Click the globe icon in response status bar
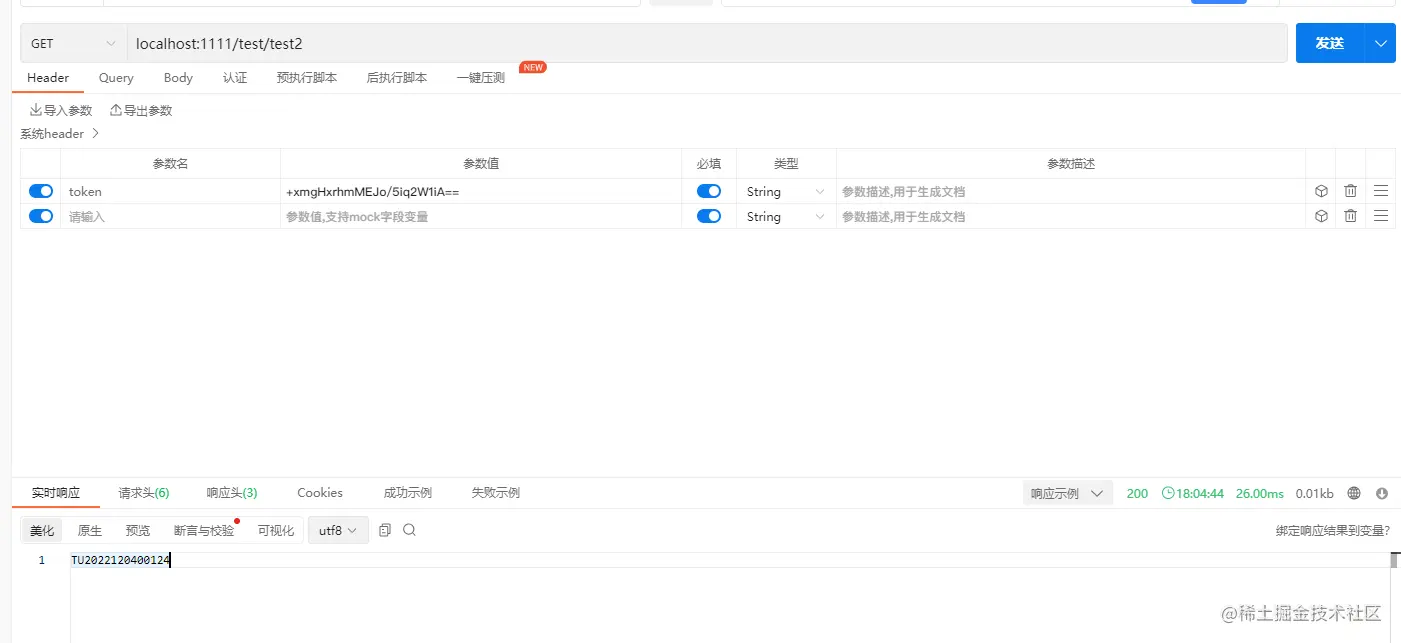 point(1354,492)
